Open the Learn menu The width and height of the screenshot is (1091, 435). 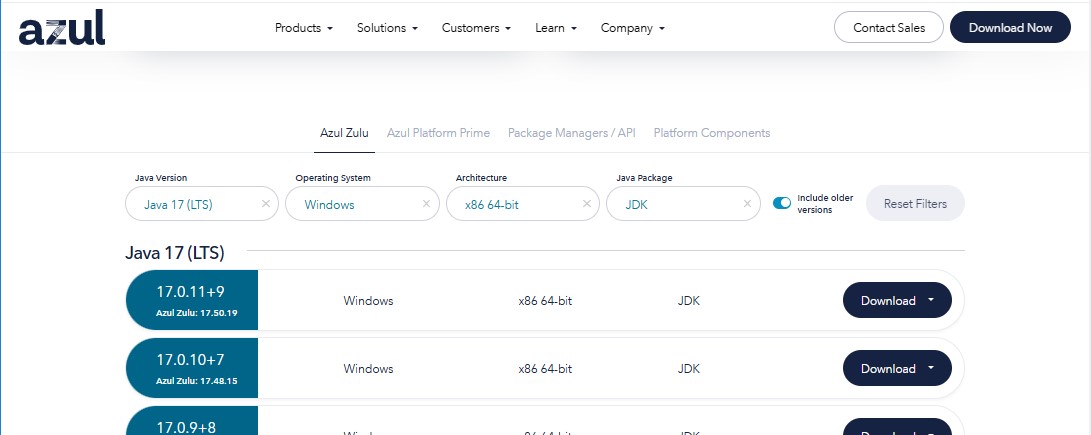point(556,28)
